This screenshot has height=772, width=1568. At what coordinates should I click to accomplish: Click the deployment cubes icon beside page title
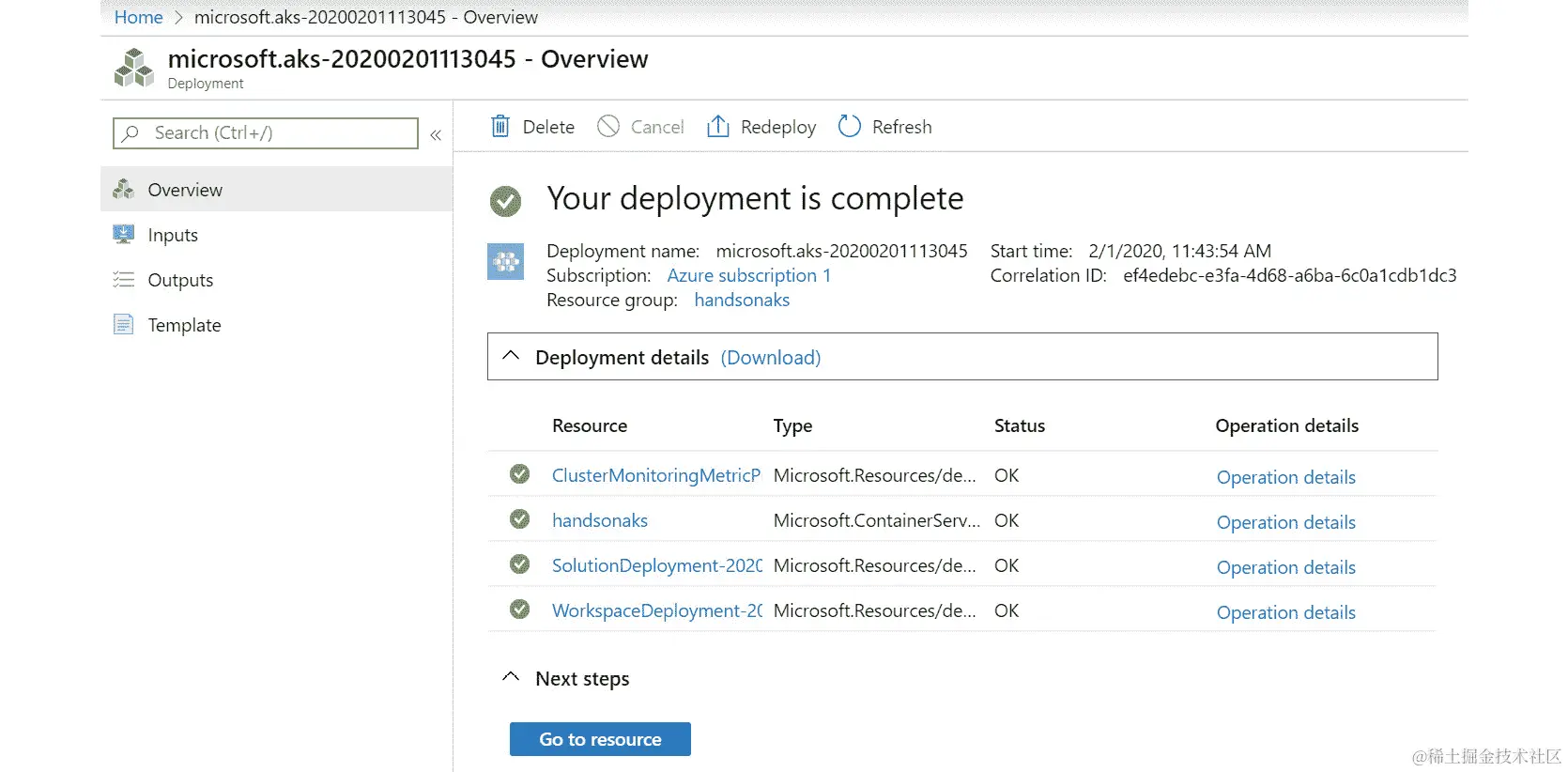pos(133,68)
